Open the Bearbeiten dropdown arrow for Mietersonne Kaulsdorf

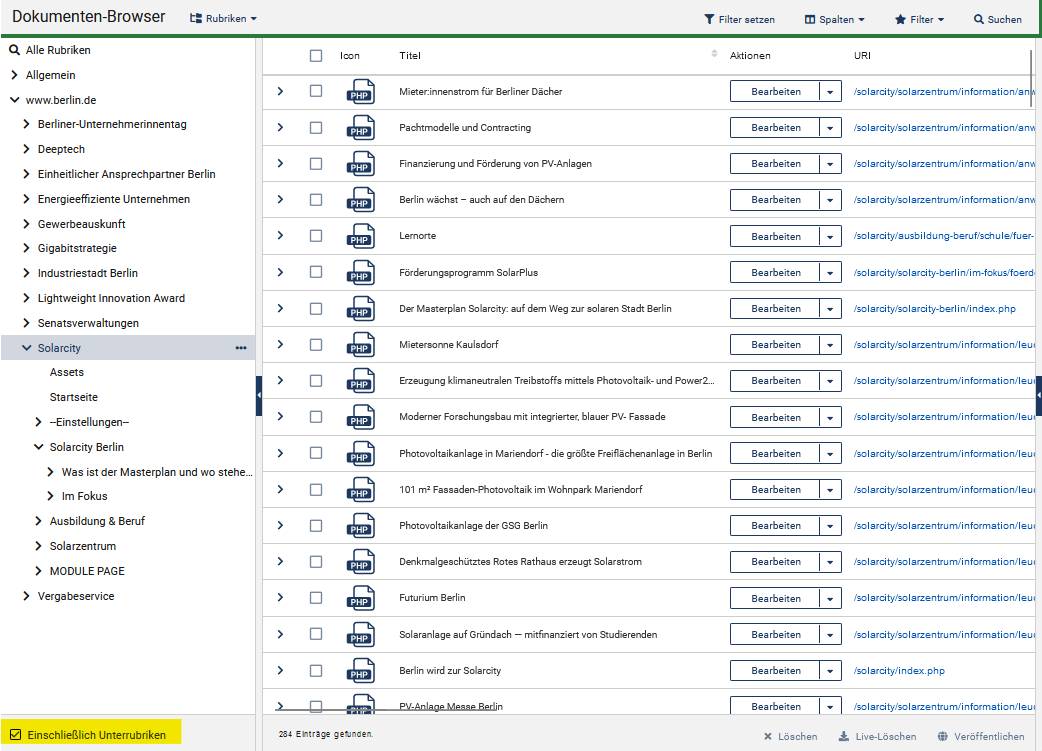(830, 345)
